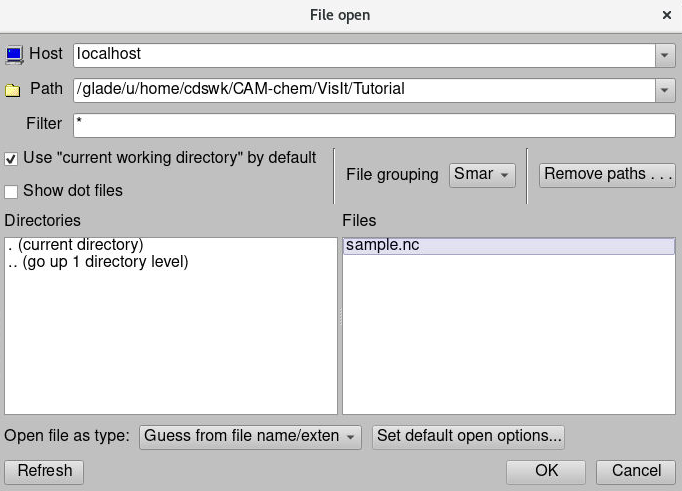The height and width of the screenshot is (491, 682).
Task: Uncheck 'Use current working directory by default'
Action: pos(11,159)
